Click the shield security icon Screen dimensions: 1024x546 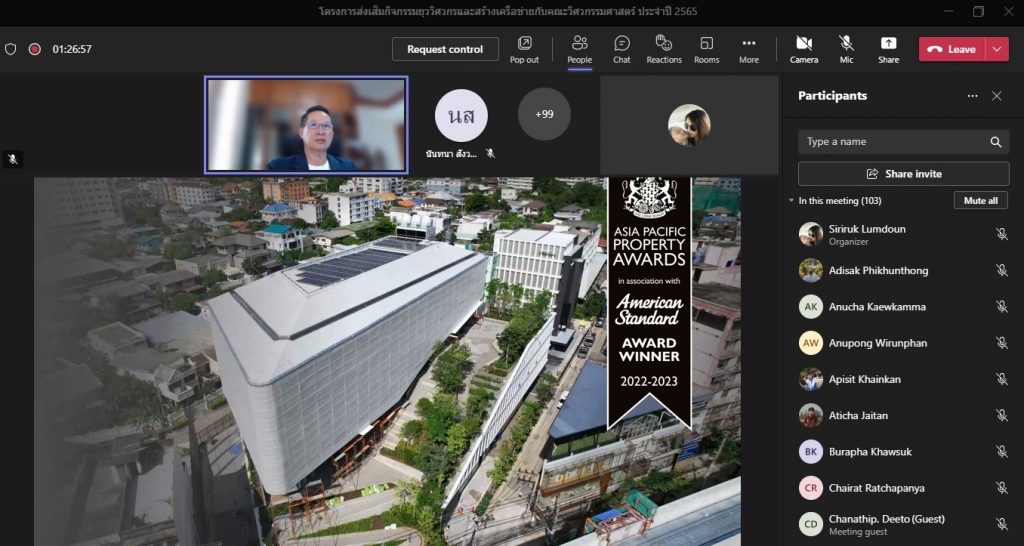(11, 49)
